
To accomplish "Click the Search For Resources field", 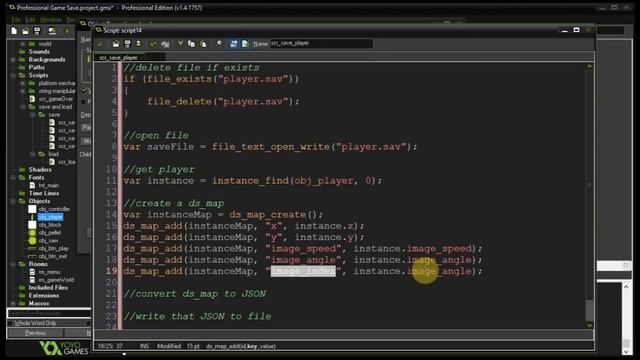I will pos(49,313).
